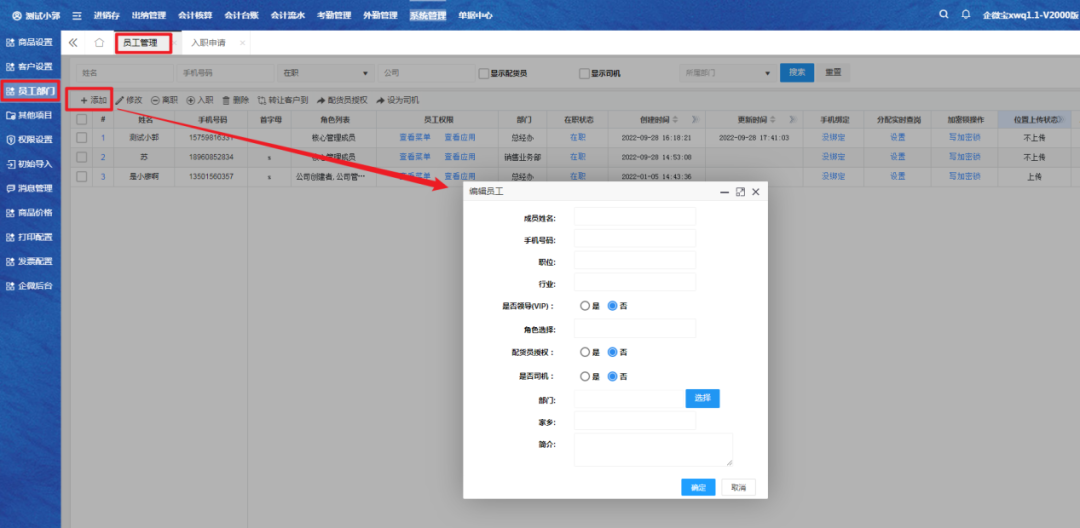Open the notification bell icon

966,15
